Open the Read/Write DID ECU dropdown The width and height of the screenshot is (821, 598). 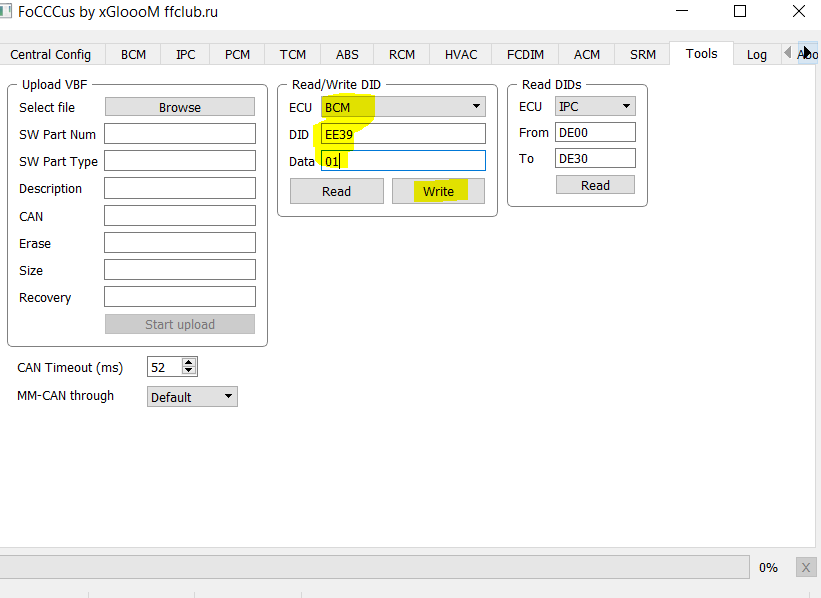click(x=403, y=107)
